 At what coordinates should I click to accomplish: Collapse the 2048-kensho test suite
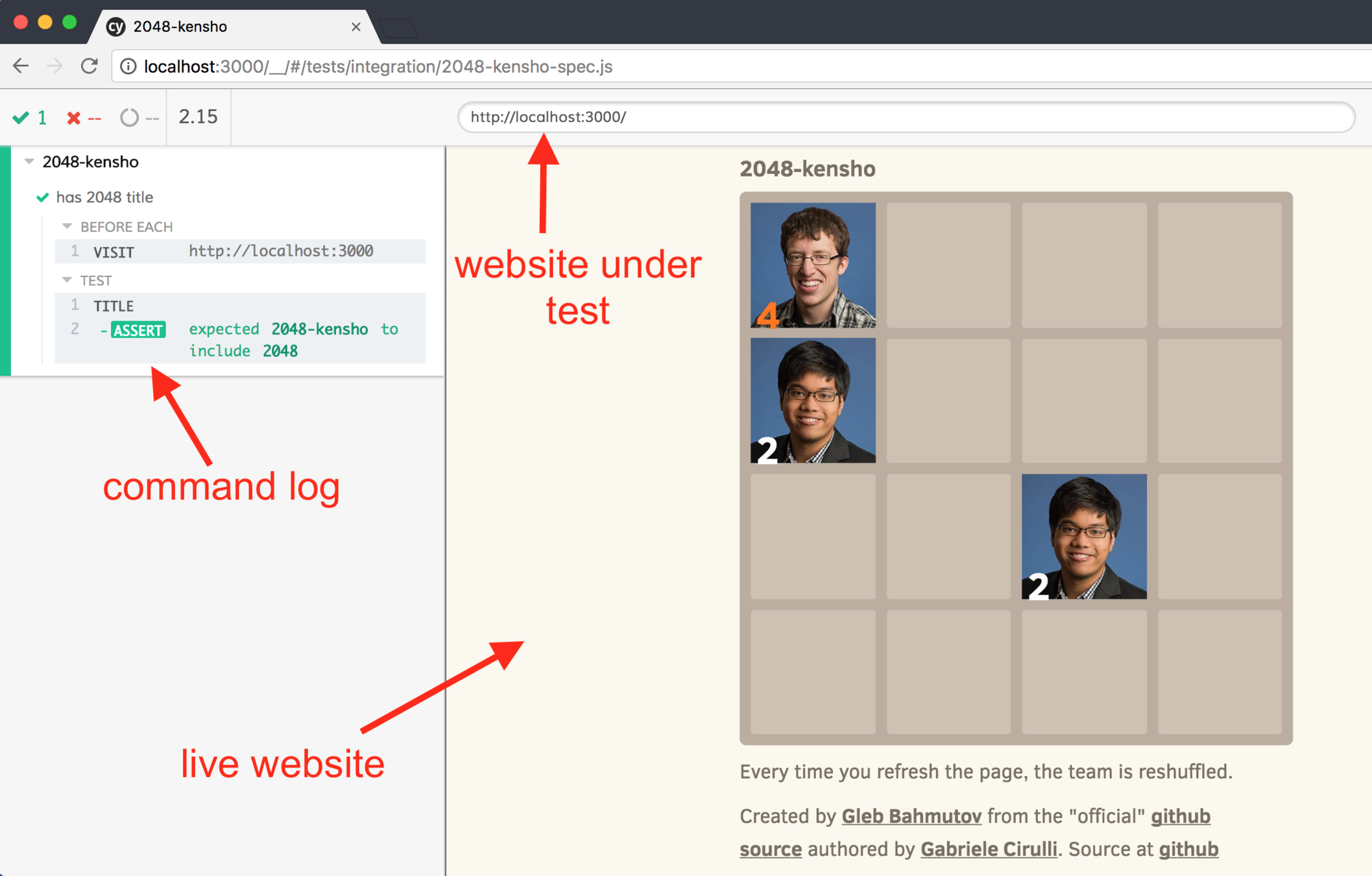(x=29, y=162)
